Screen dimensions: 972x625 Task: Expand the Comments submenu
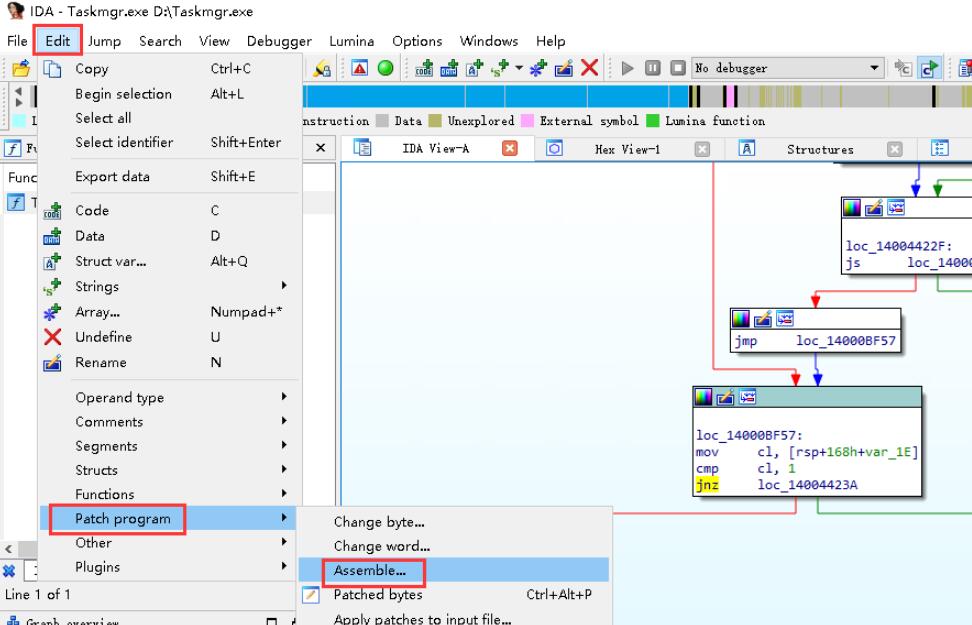284,421
